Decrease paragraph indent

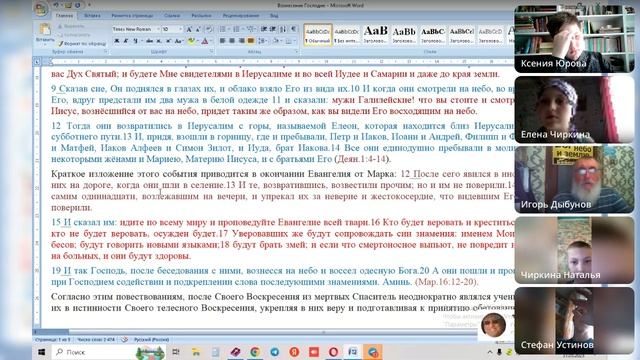(x=264, y=29)
